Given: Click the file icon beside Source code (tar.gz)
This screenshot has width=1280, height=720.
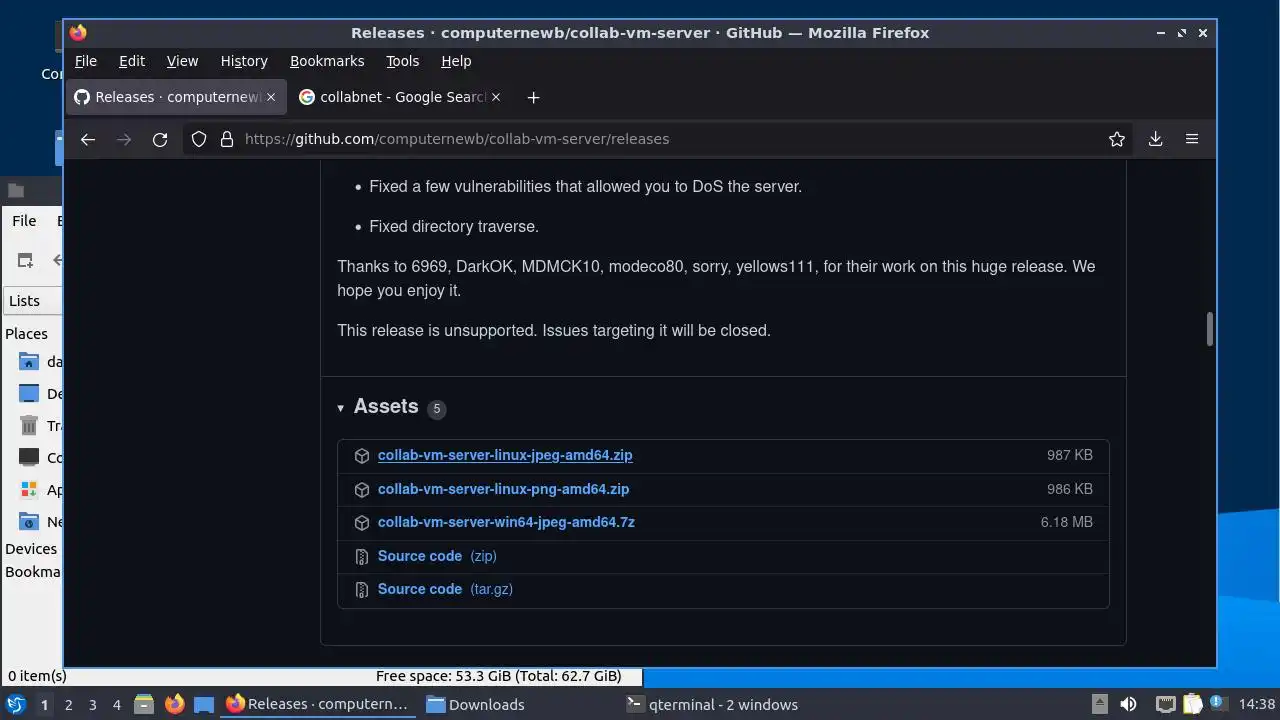Looking at the screenshot, I should pyautogui.click(x=362, y=589).
